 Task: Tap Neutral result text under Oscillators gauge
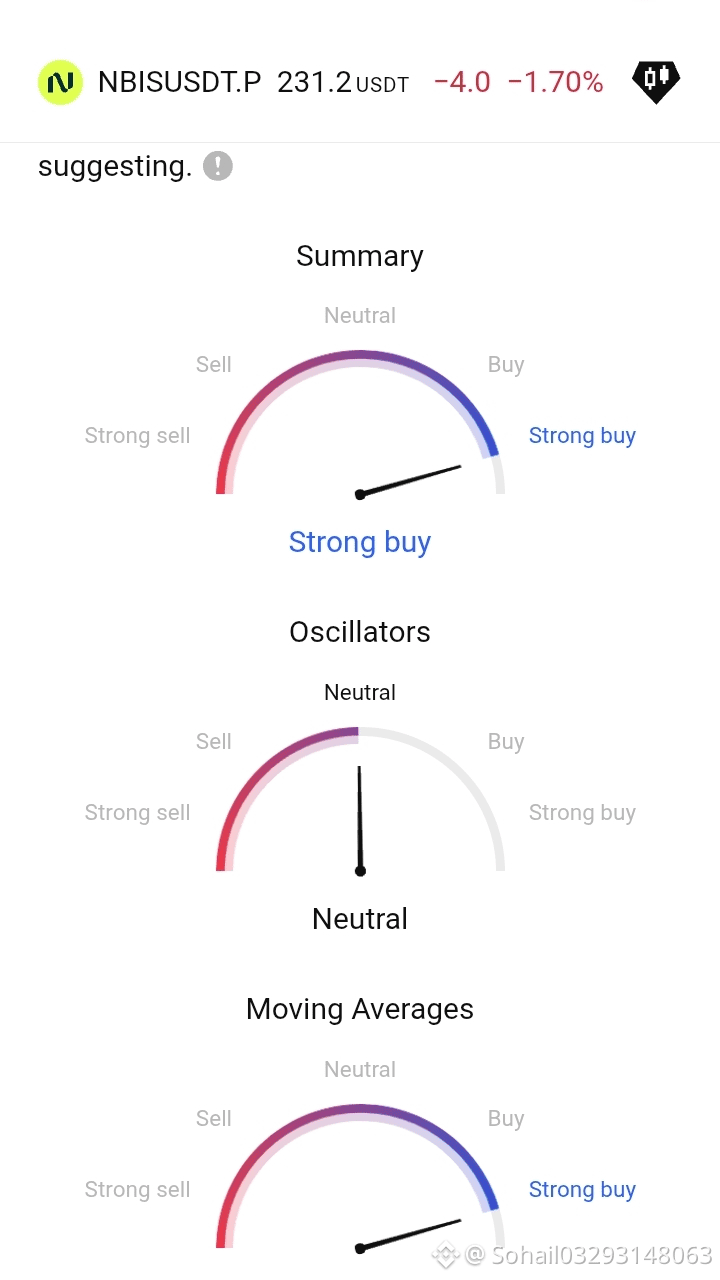pos(360,919)
